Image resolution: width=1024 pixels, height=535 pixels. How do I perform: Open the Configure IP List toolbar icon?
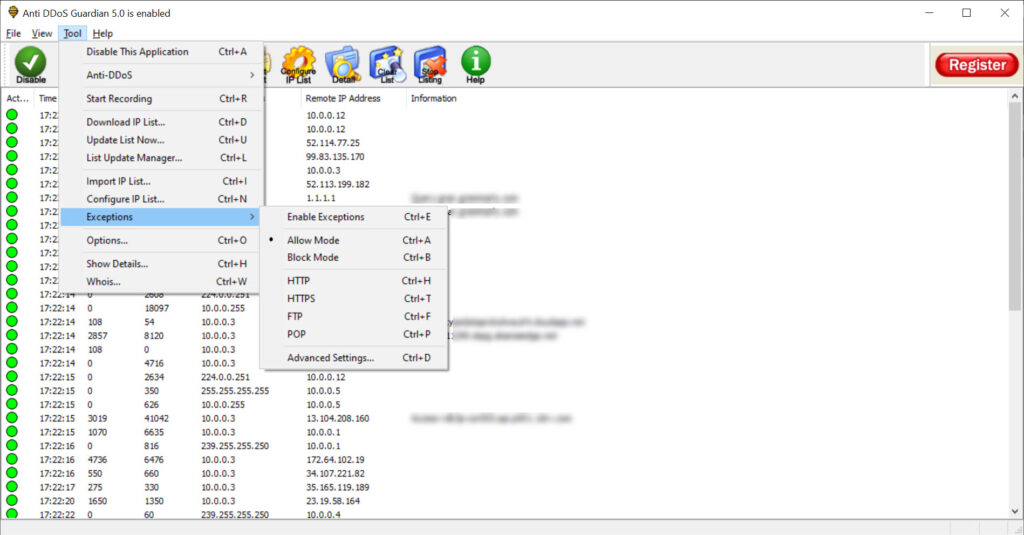[x=298, y=64]
